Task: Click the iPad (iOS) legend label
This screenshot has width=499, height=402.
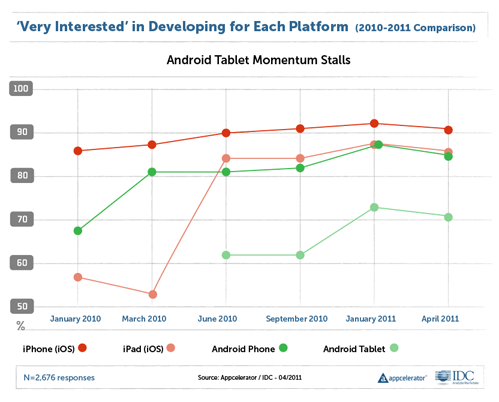Action: [x=143, y=349]
